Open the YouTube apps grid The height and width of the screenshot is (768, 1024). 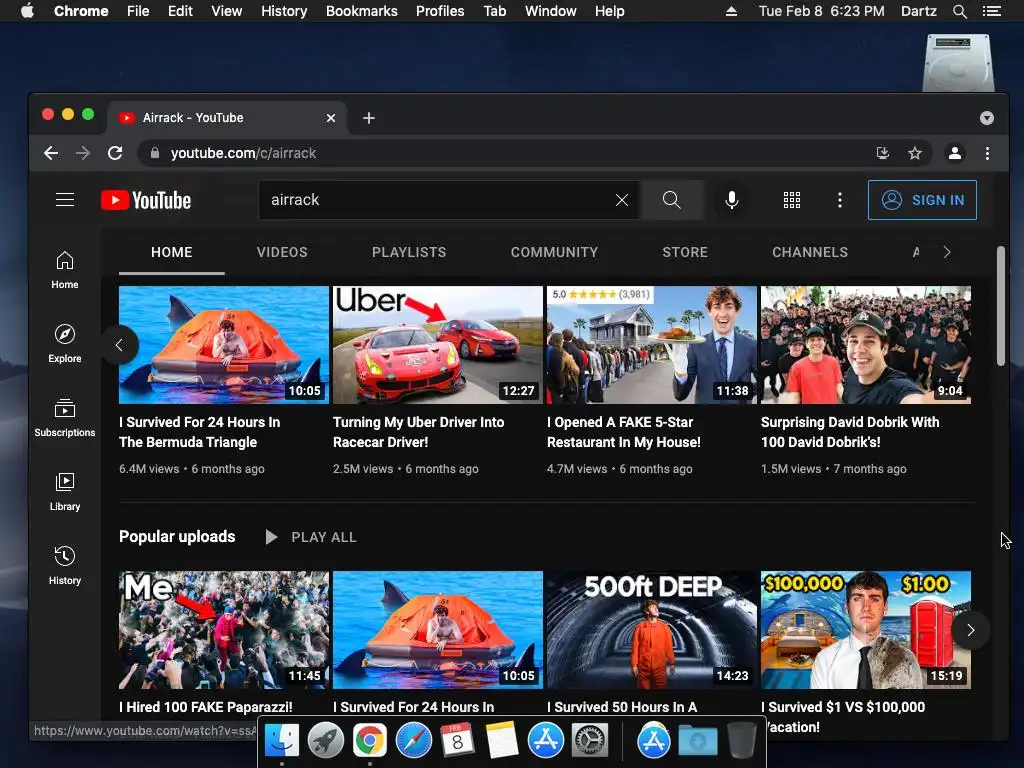[792, 200]
